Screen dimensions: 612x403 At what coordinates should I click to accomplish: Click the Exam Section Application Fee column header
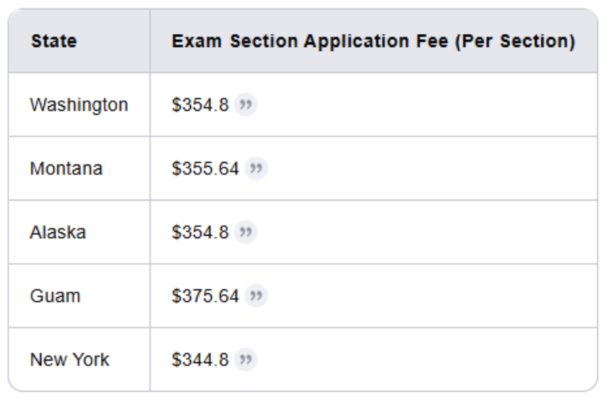coord(374,41)
